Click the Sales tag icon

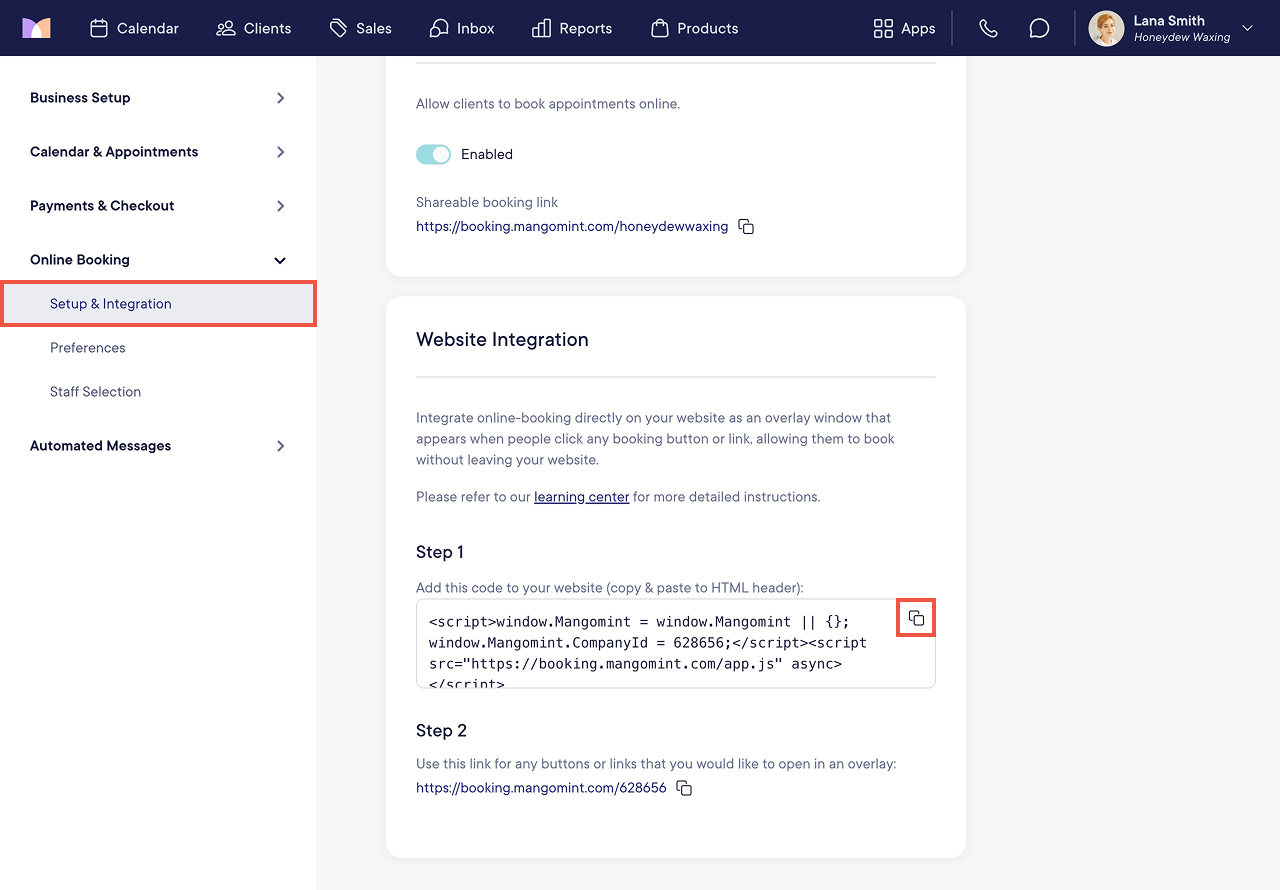339,28
